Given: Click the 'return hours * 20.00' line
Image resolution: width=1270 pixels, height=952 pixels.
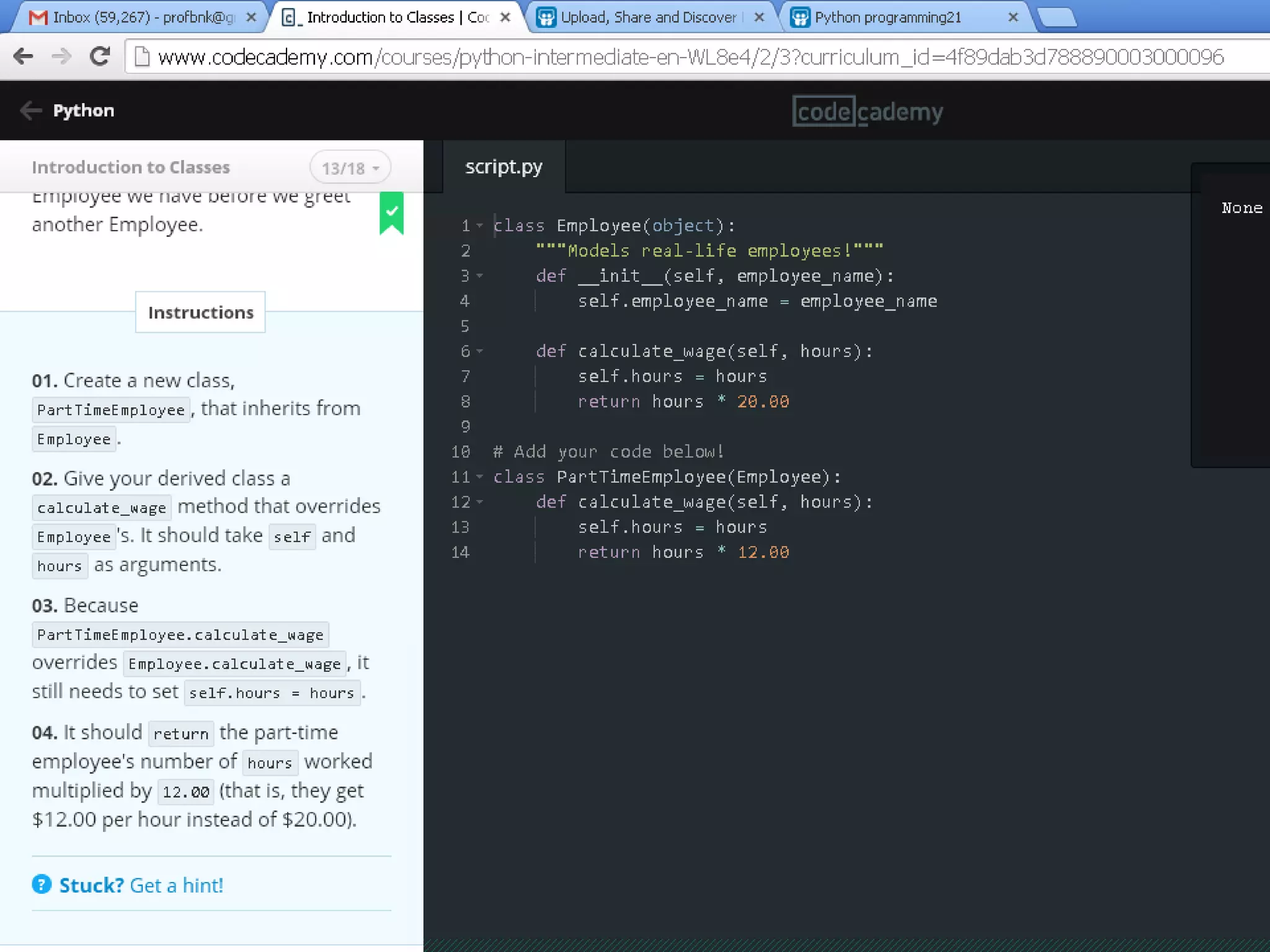Looking at the screenshot, I should [x=683, y=402].
